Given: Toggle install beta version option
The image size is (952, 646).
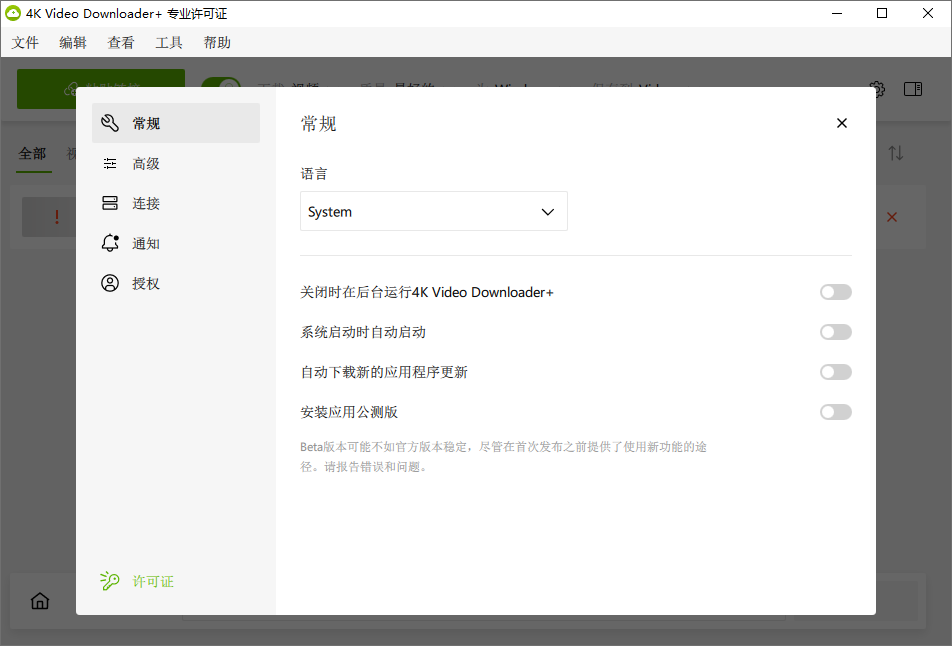Looking at the screenshot, I should tap(835, 411).
